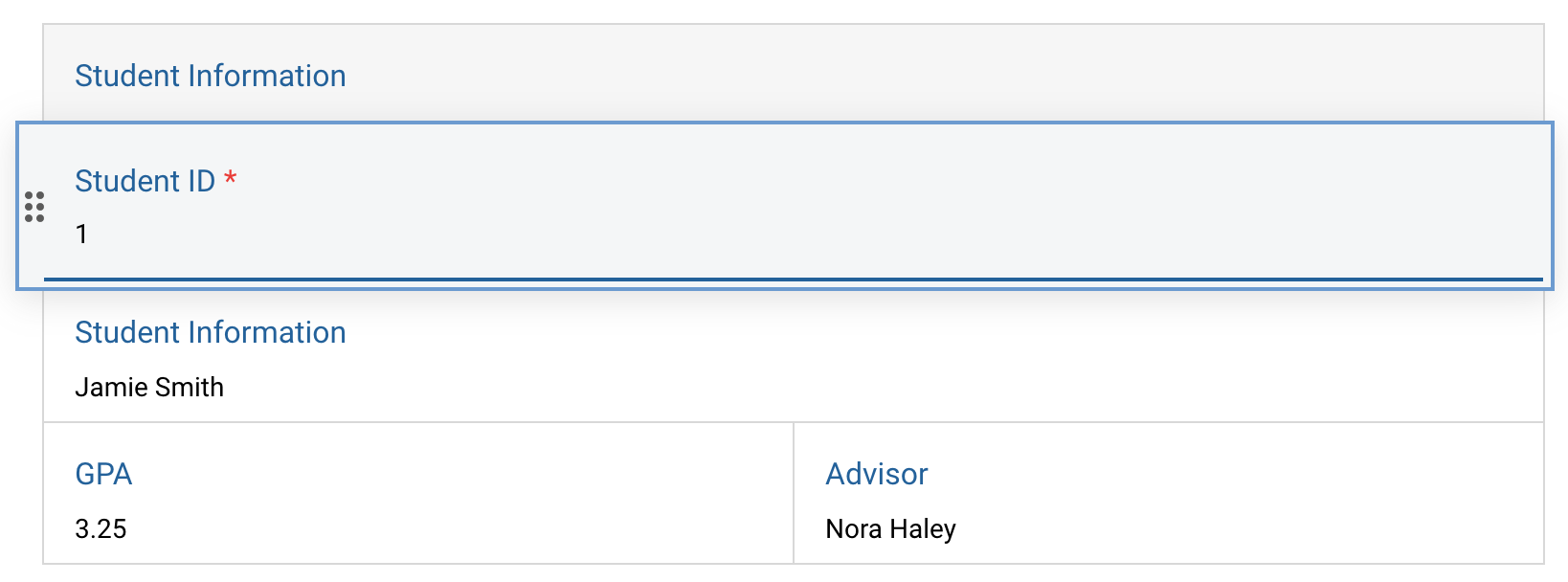Click the value 1 in Student ID
Viewport: 1568px width, 582px height.
(x=82, y=233)
